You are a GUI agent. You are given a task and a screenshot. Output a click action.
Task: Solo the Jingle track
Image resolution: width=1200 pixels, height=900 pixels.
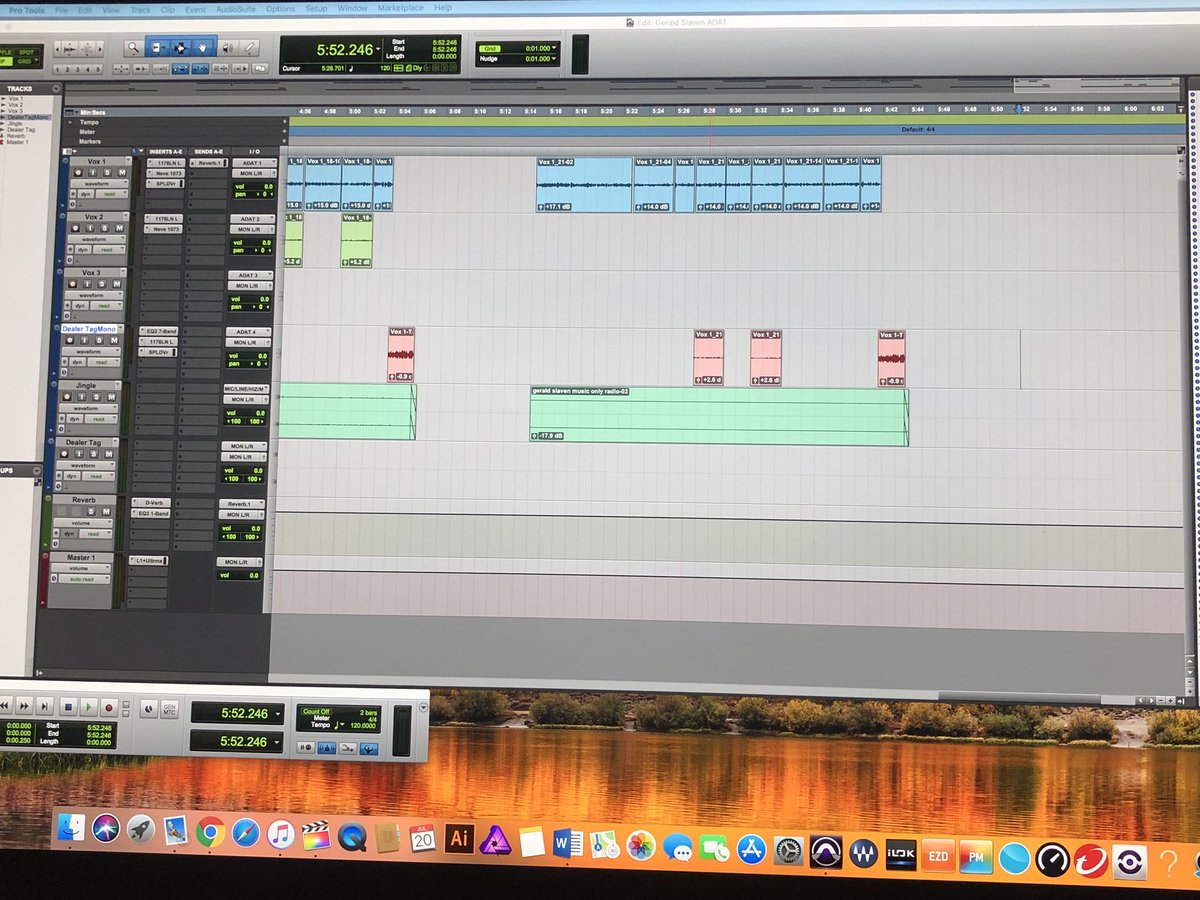coord(96,397)
